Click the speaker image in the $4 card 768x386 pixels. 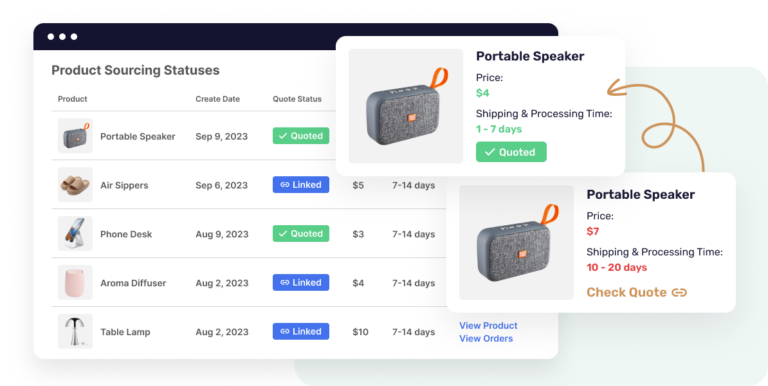pos(406,106)
